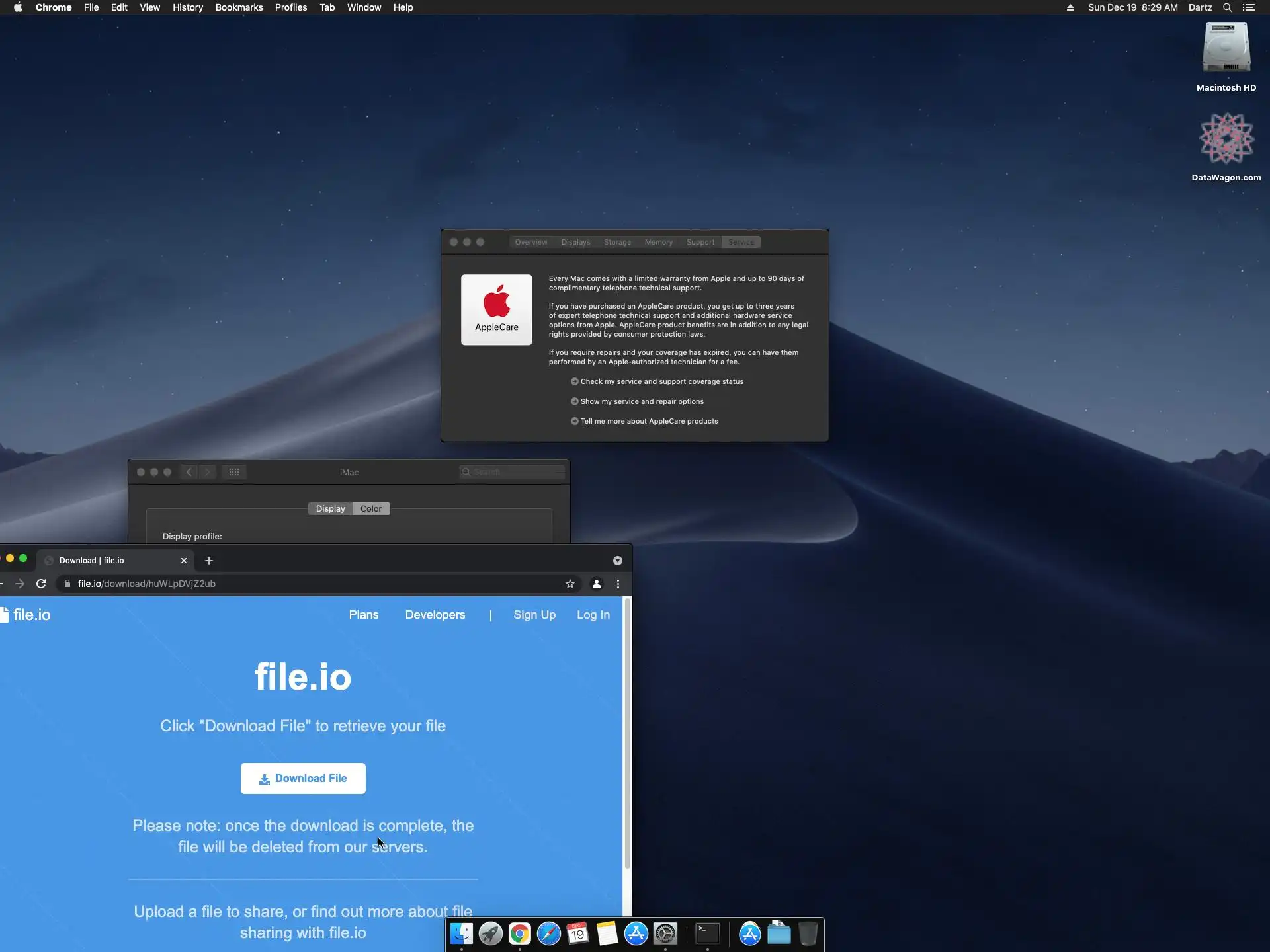
Task: Click Spotlight search magnifier in menu bar
Action: pos(1227,7)
